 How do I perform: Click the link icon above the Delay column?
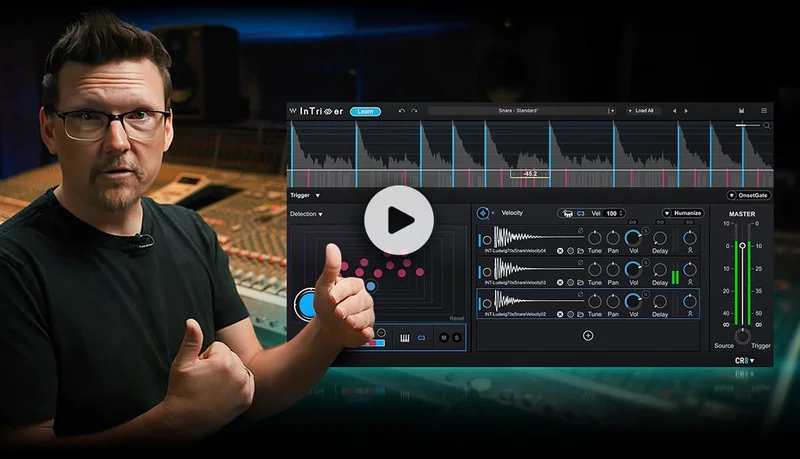660,222
